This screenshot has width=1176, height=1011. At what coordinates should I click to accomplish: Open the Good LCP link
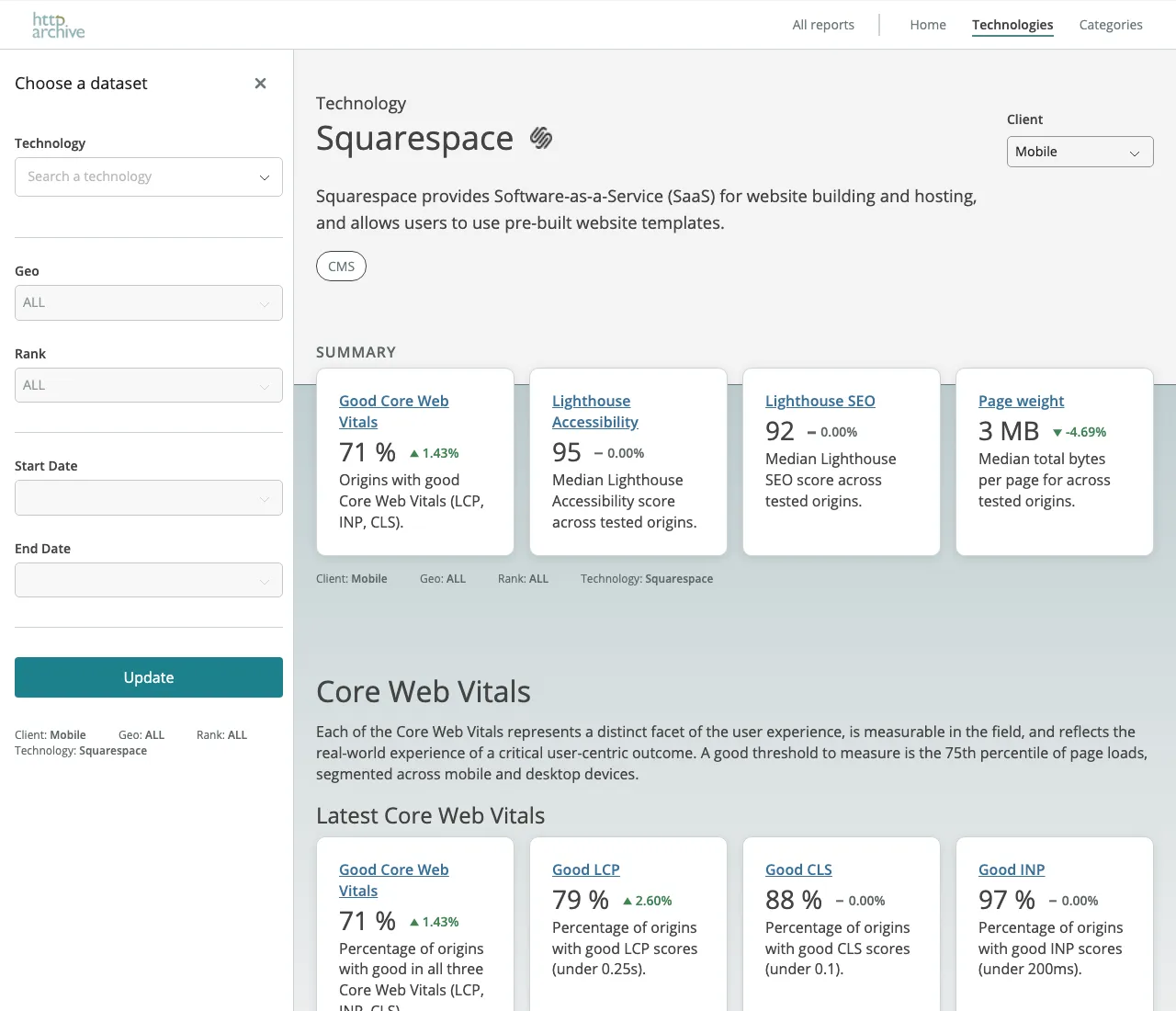tap(586, 869)
